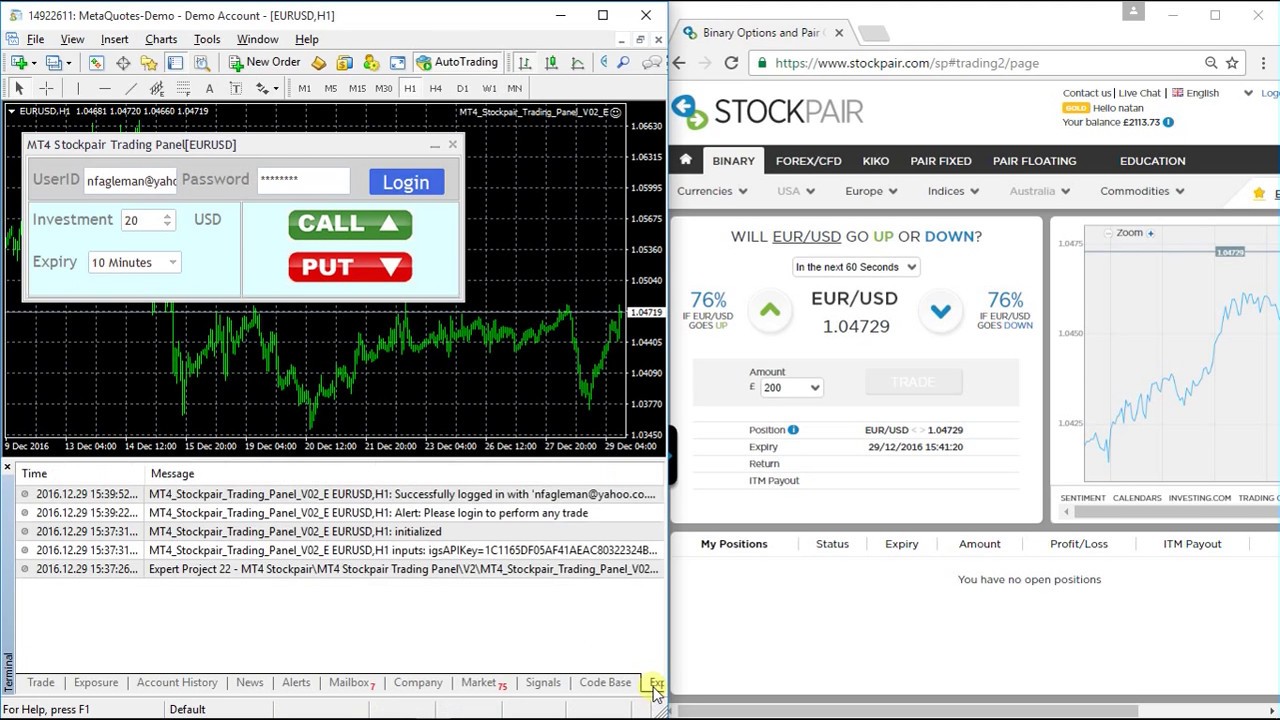Open New Chart icon in MetaTrader toolbar
1280x720 pixels.
(x=19, y=62)
